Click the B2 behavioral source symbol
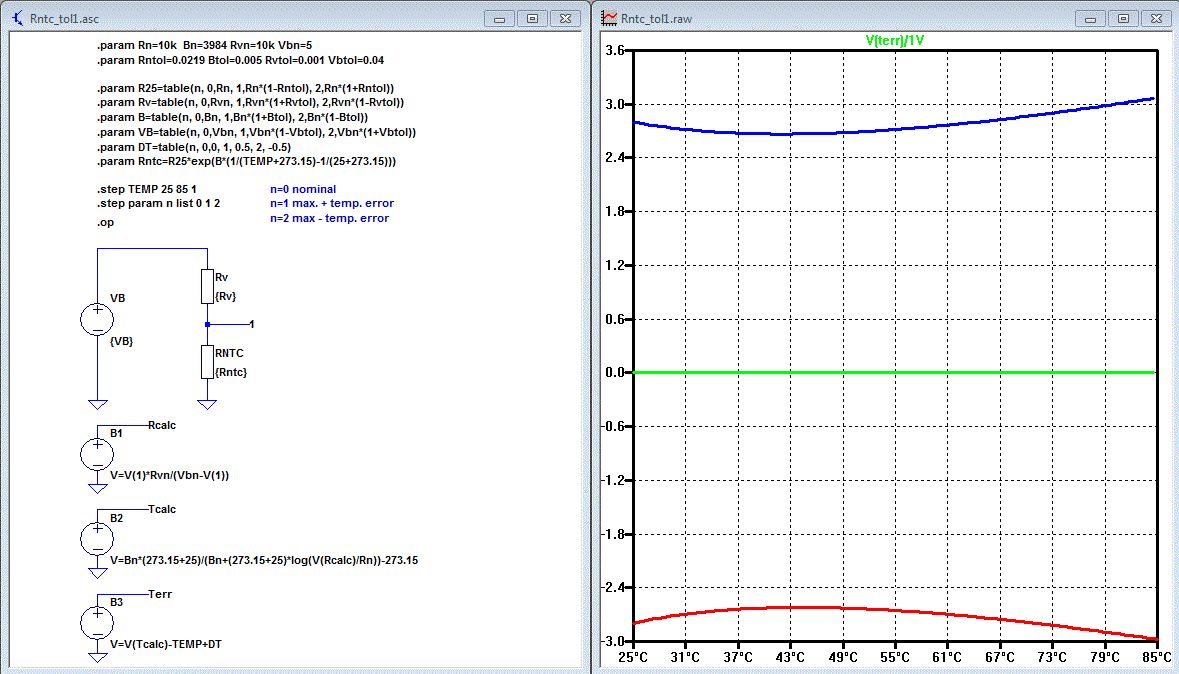Image resolution: width=1179 pixels, height=674 pixels. pyautogui.click(x=97, y=538)
